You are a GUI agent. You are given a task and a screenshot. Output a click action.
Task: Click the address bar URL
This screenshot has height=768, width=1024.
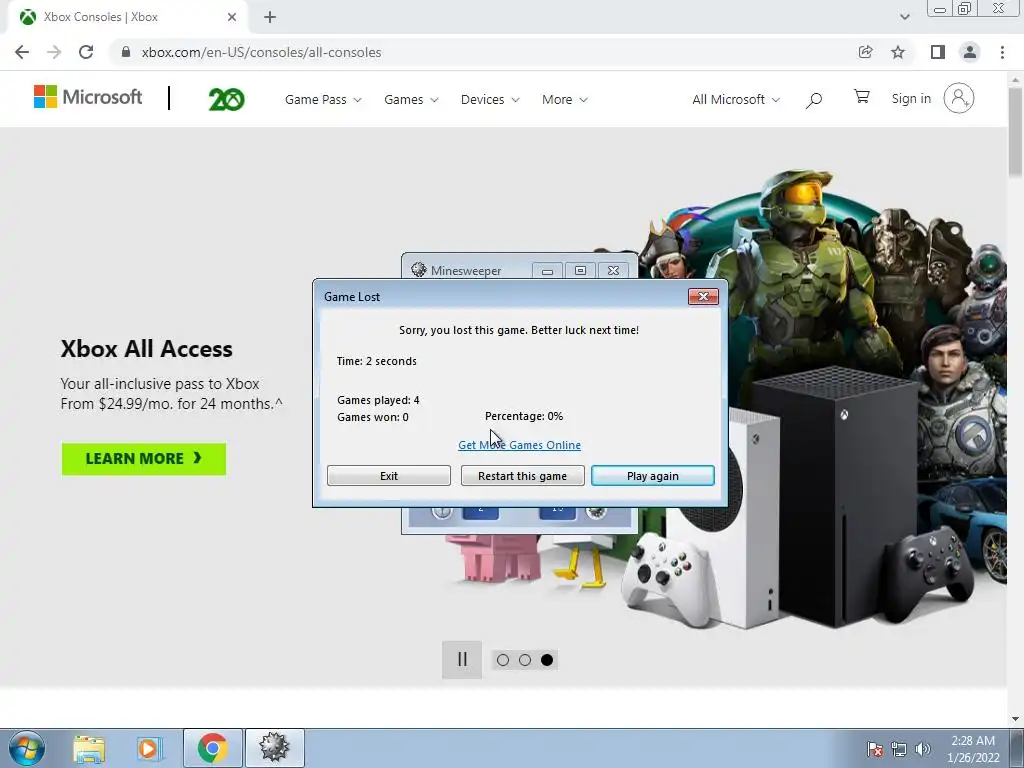click(x=261, y=52)
